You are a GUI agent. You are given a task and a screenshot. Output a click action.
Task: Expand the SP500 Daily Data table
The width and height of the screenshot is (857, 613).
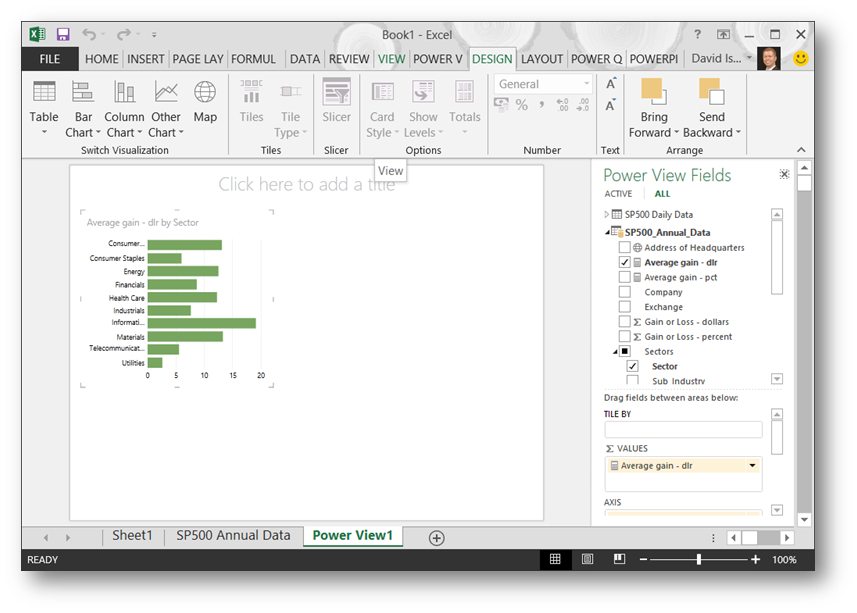606,214
